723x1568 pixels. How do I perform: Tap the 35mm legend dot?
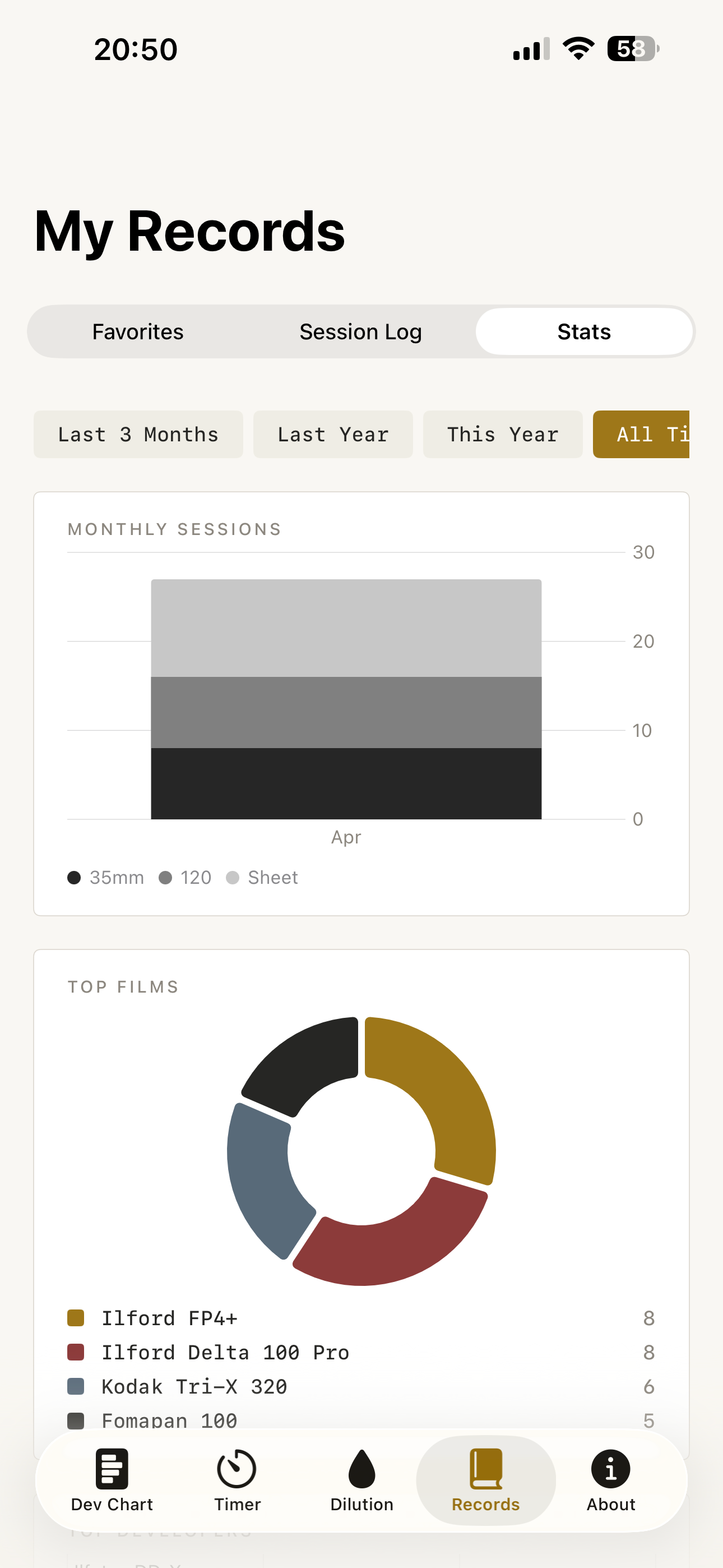74,878
